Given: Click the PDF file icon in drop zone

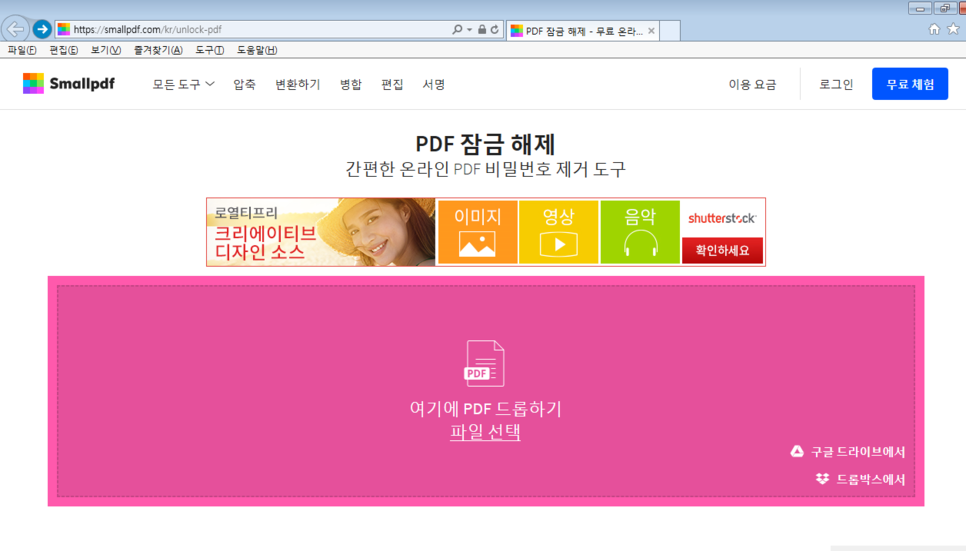Looking at the screenshot, I should pos(484,364).
